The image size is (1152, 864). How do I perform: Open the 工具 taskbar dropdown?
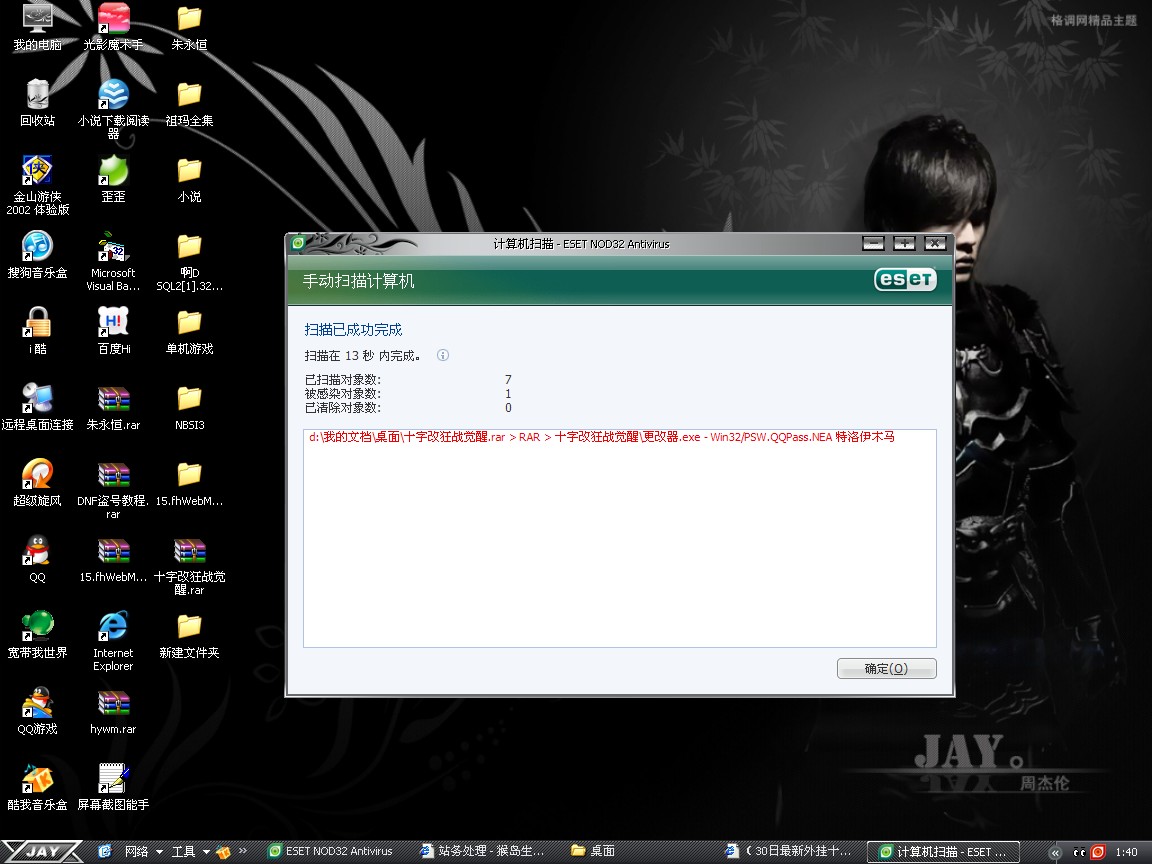click(190, 852)
